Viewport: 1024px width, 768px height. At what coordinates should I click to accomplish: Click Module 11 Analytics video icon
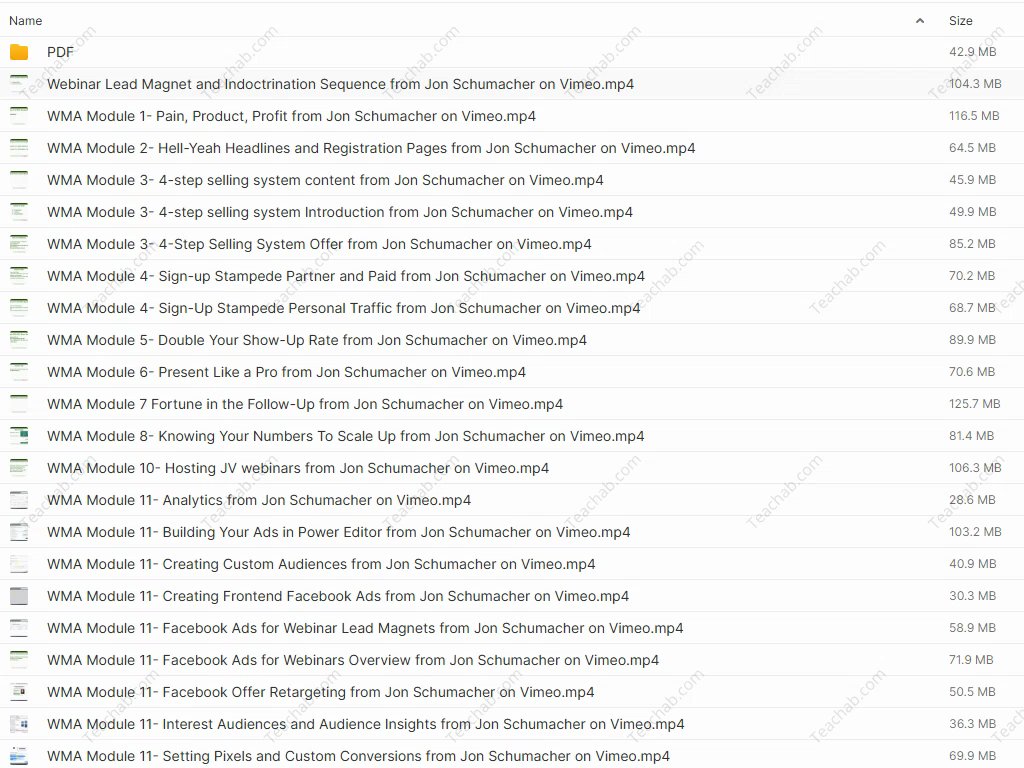click(x=19, y=500)
